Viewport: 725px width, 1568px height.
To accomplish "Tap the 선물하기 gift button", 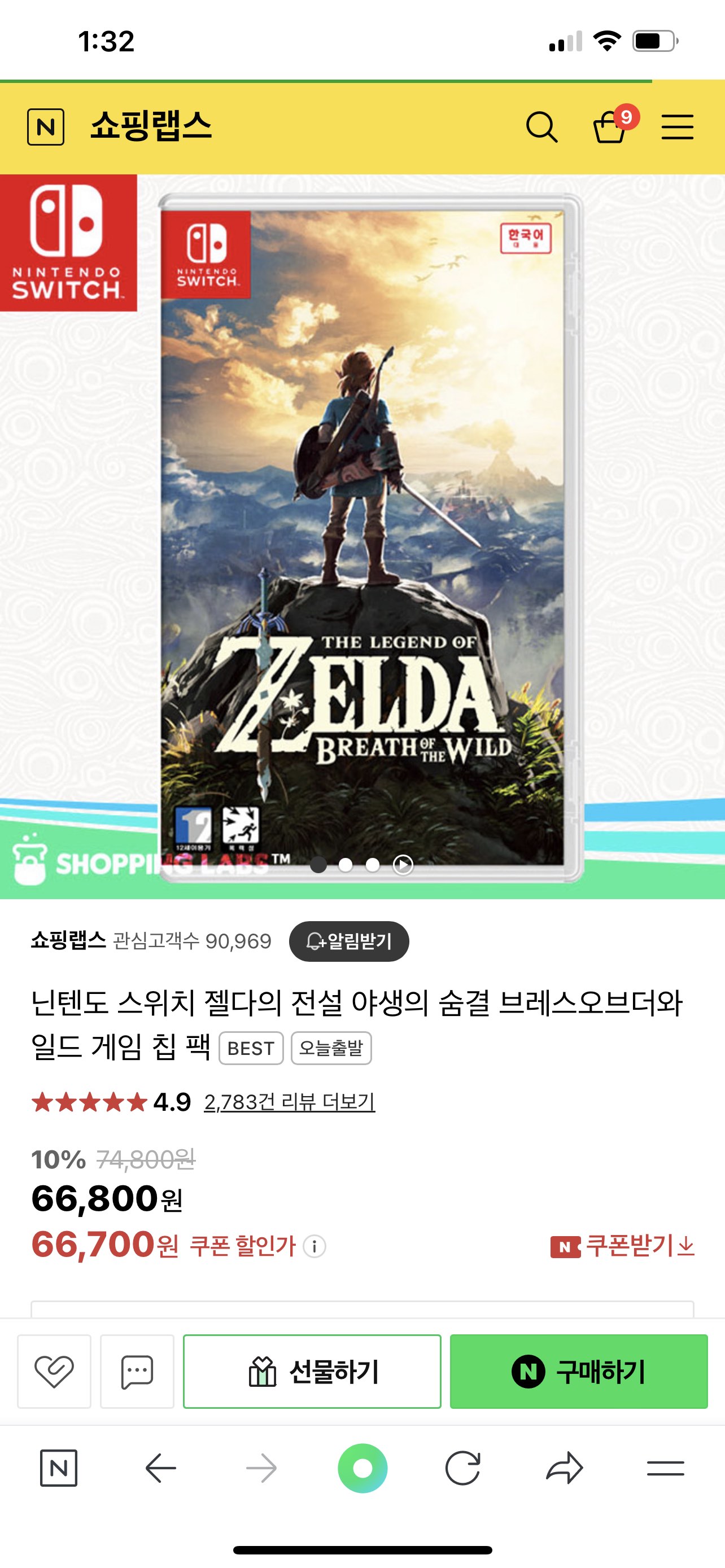I will tap(312, 1372).
